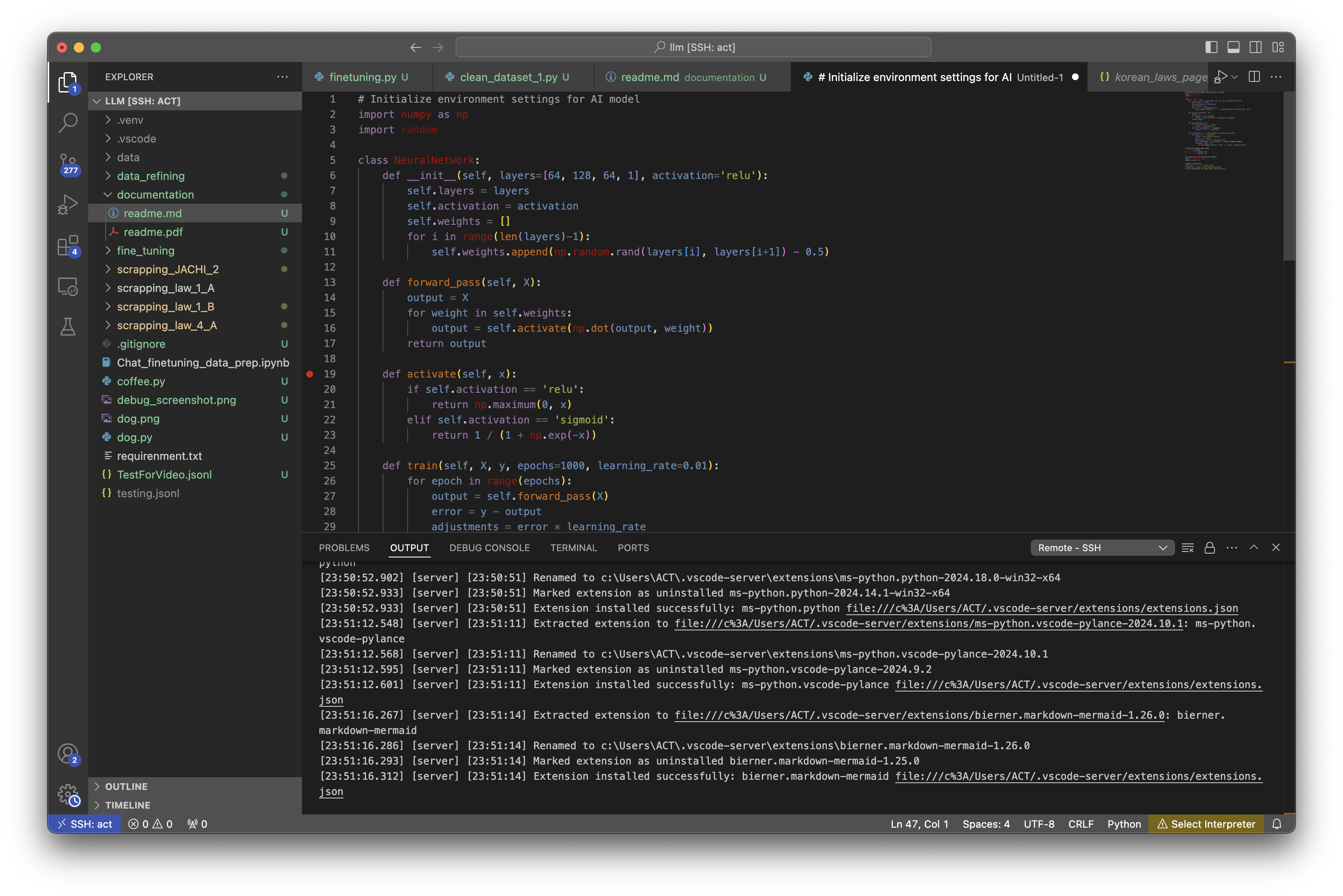Change Spaces: 4 indentation setting

click(985, 824)
